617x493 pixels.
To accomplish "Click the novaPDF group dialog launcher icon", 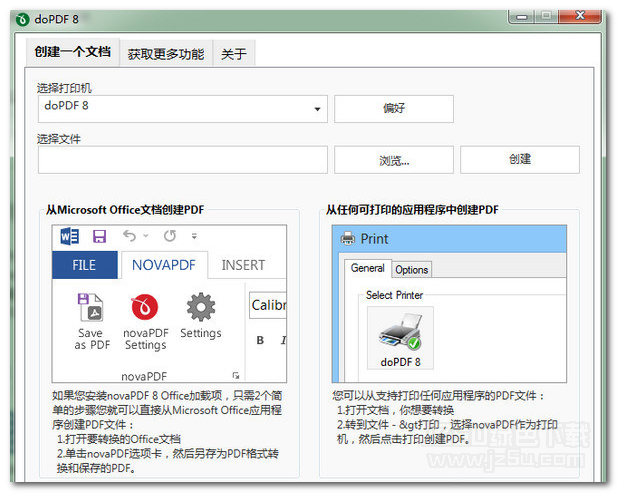I will [236, 375].
